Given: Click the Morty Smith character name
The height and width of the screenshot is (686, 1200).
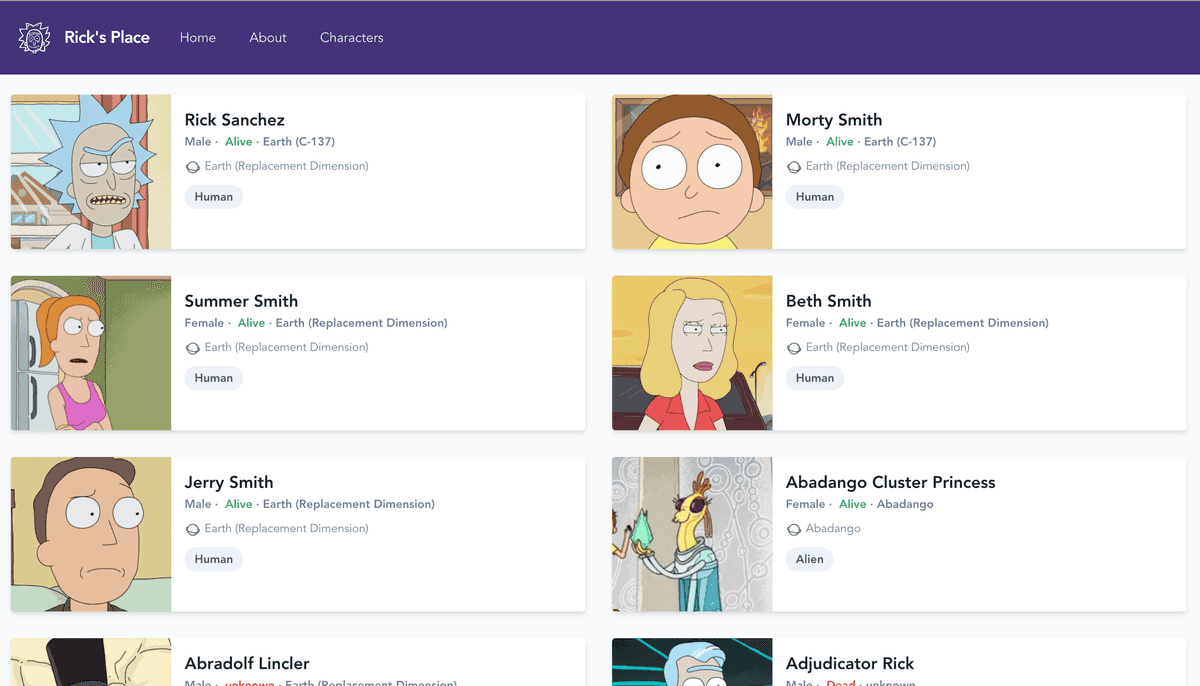Looking at the screenshot, I should tap(833, 119).
